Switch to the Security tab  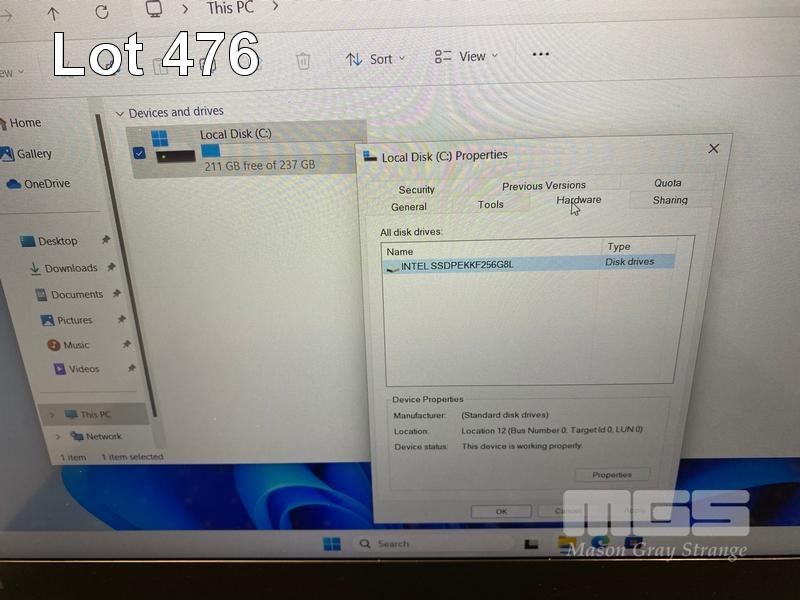tap(417, 189)
